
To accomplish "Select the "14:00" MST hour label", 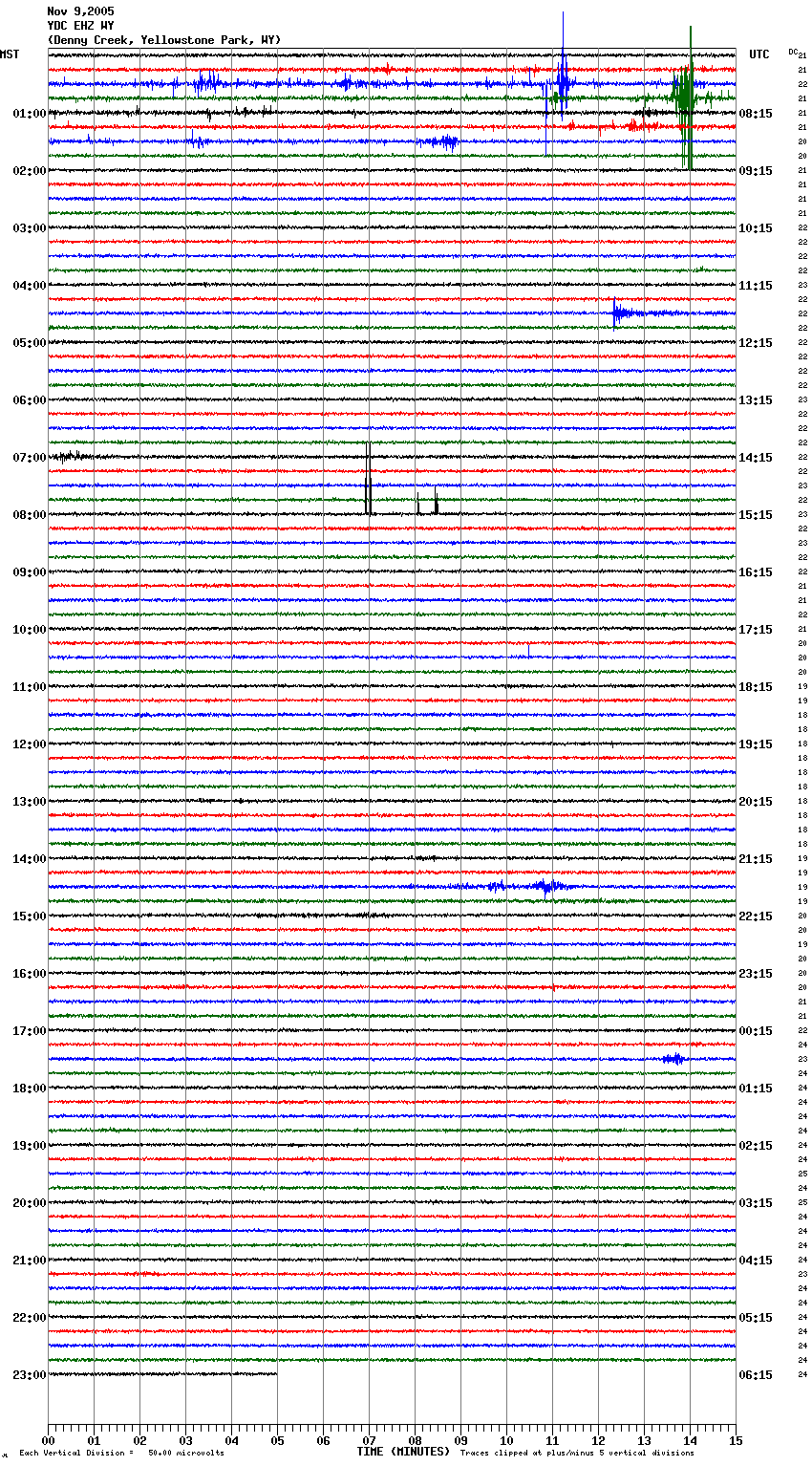I will [x=30, y=859].
